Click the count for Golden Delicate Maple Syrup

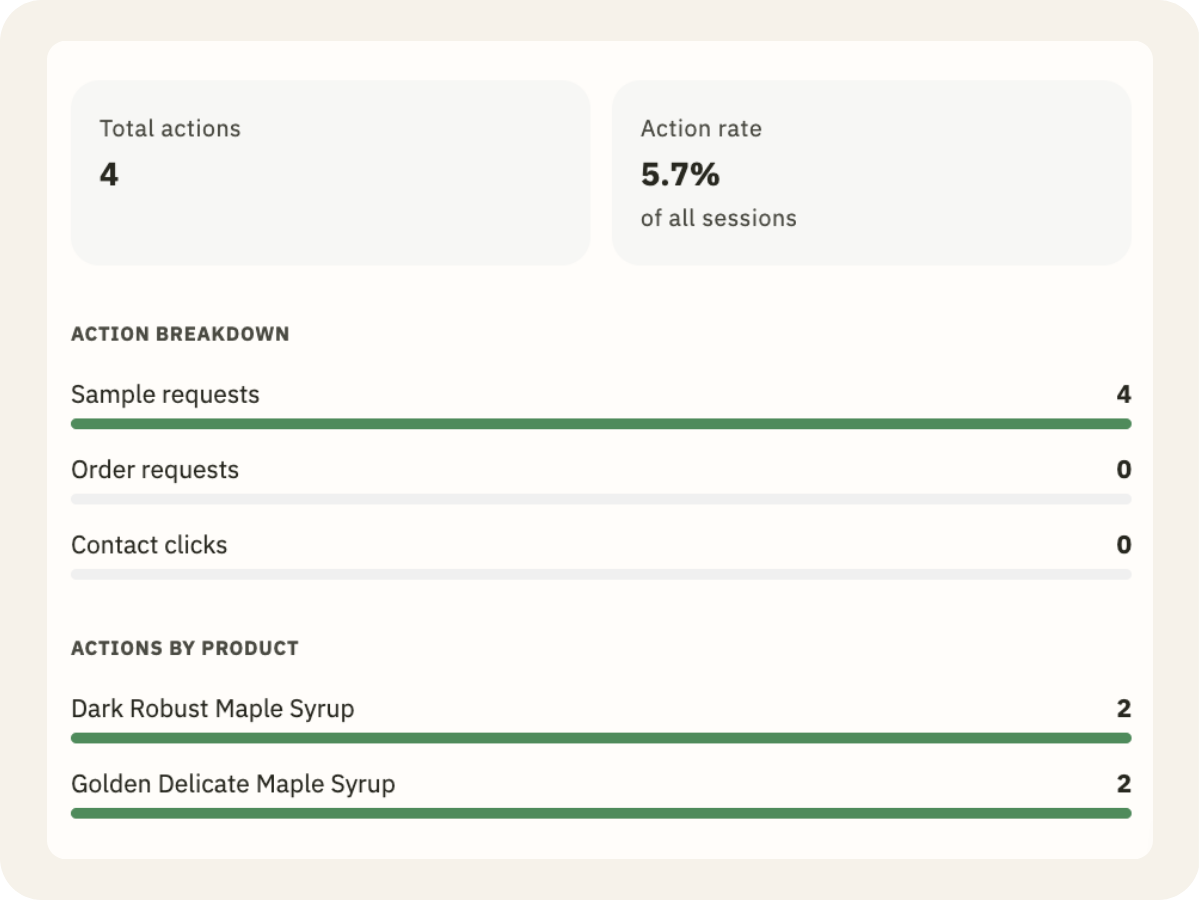pyautogui.click(x=1124, y=784)
